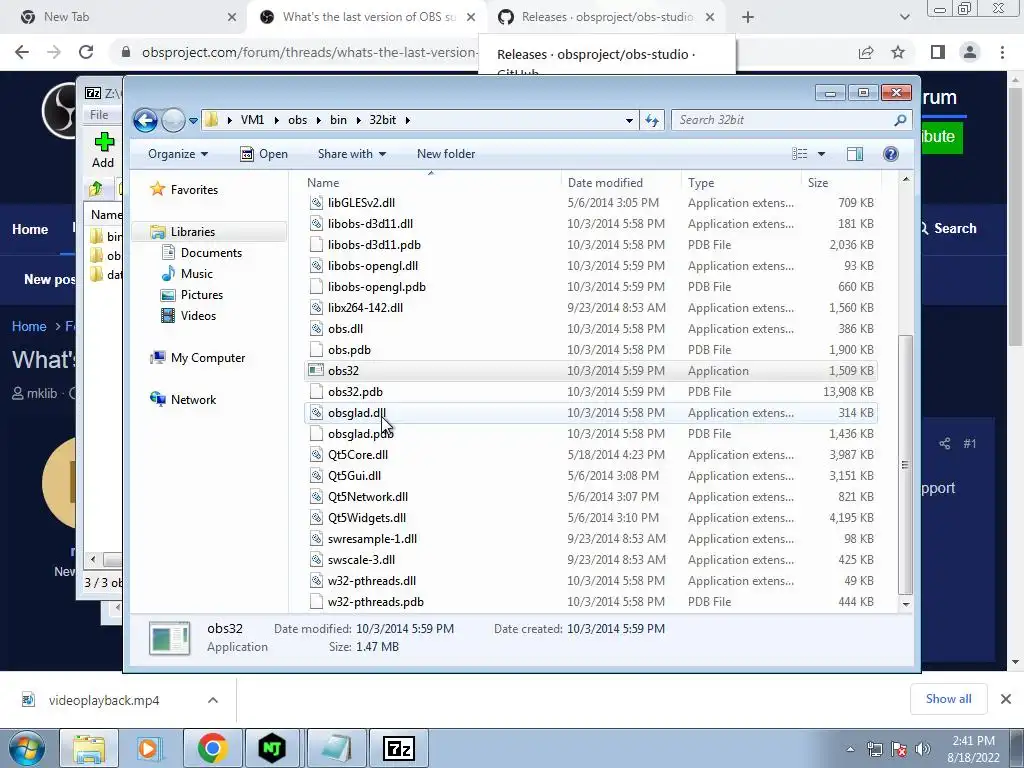Image resolution: width=1024 pixels, height=768 pixels.
Task: Click obs in address breadcrumb
Action: point(297,120)
